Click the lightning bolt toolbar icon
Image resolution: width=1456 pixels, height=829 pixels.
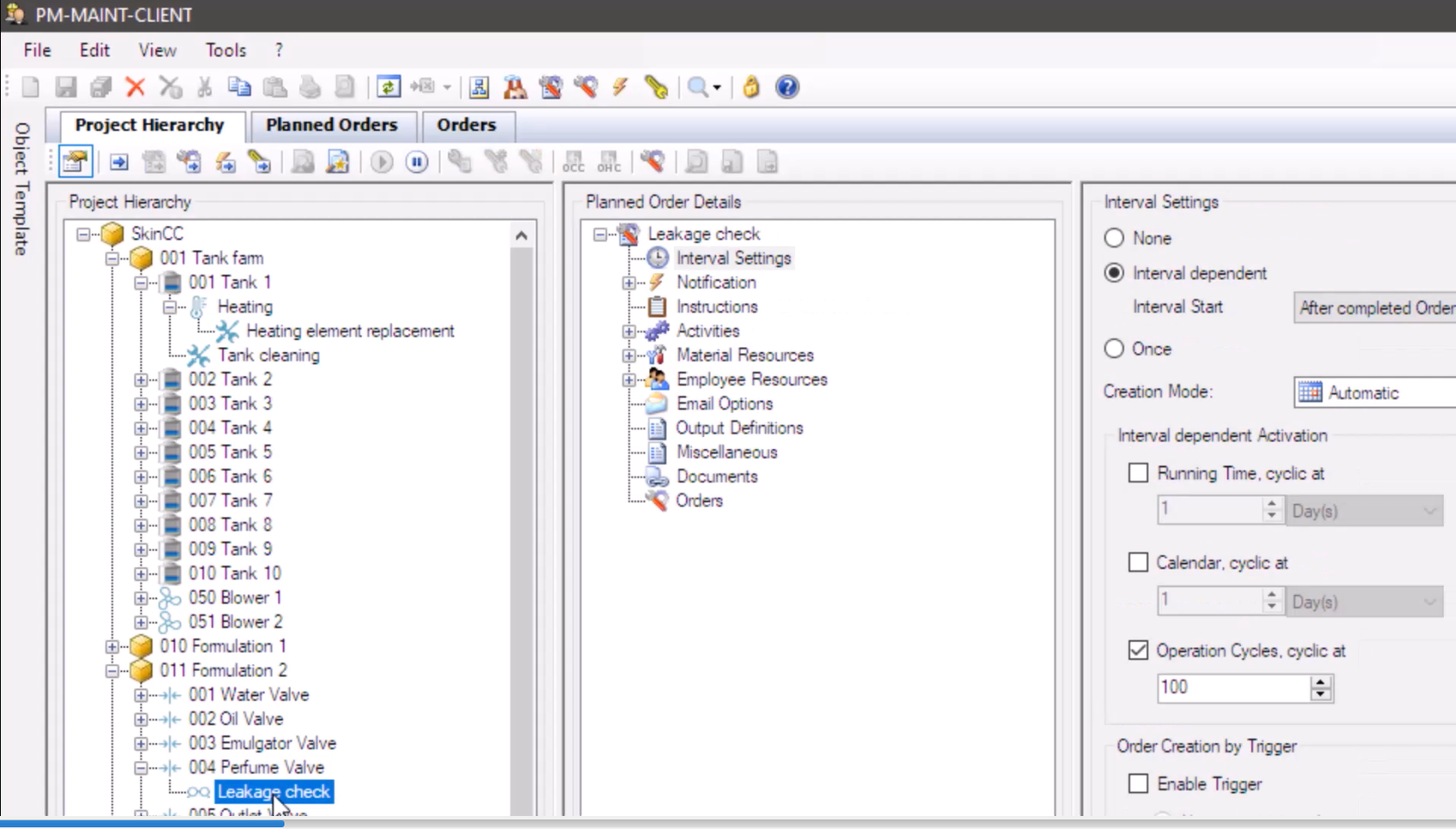point(620,87)
